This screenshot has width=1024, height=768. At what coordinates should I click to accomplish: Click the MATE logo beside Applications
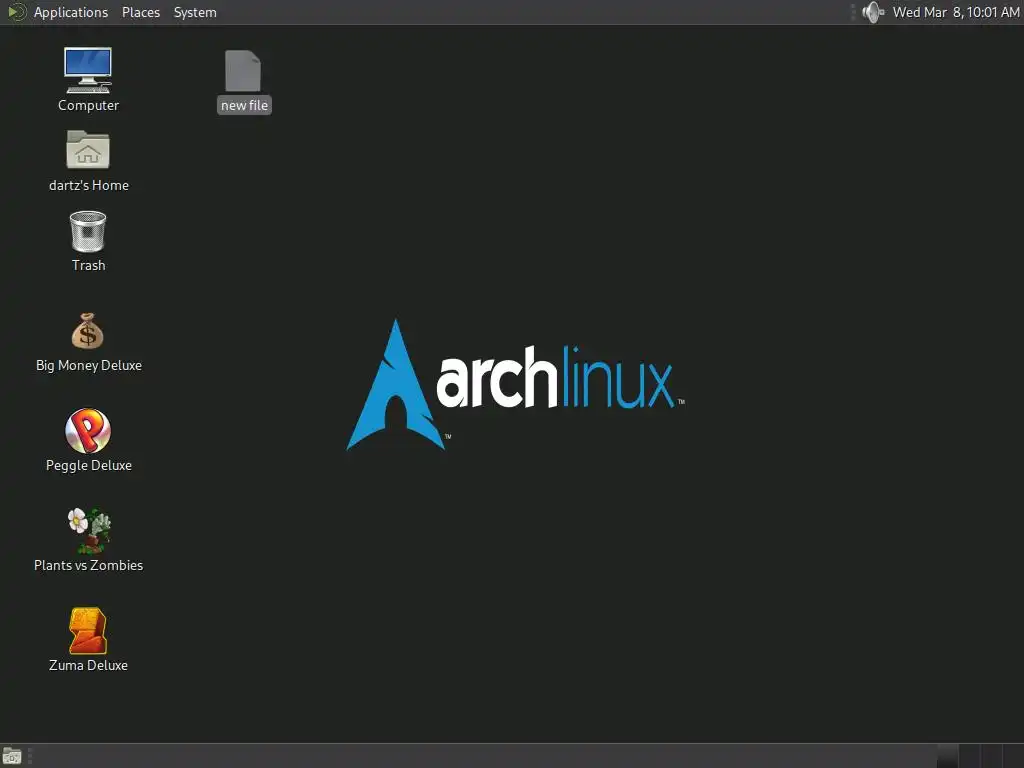click(x=17, y=12)
